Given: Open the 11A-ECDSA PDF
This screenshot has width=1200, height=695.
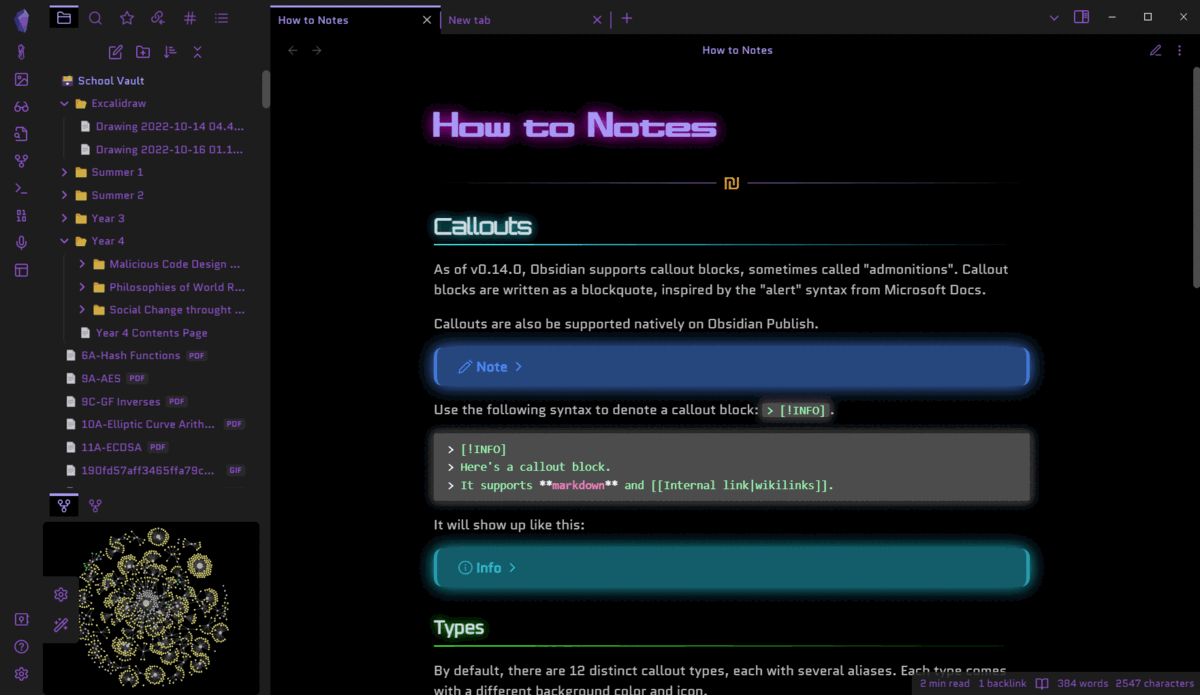Looking at the screenshot, I should tap(111, 447).
